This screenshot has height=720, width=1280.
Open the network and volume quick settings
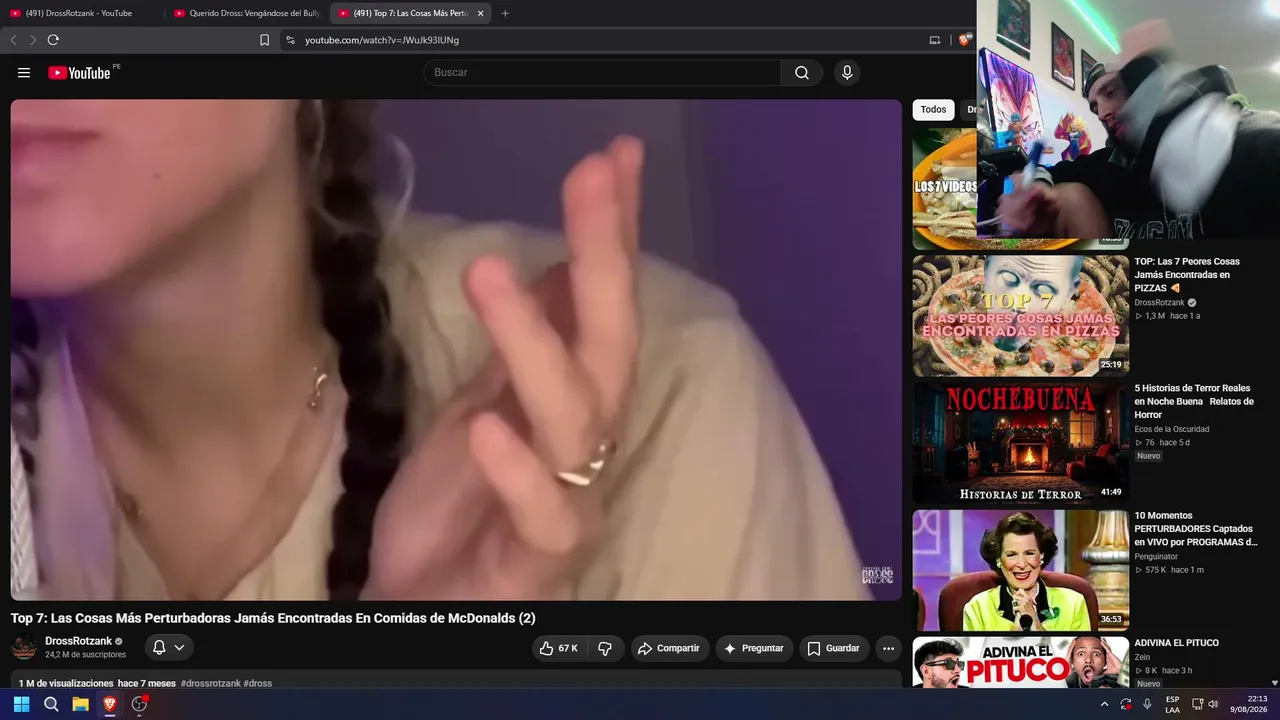(x=1205, y=704)
